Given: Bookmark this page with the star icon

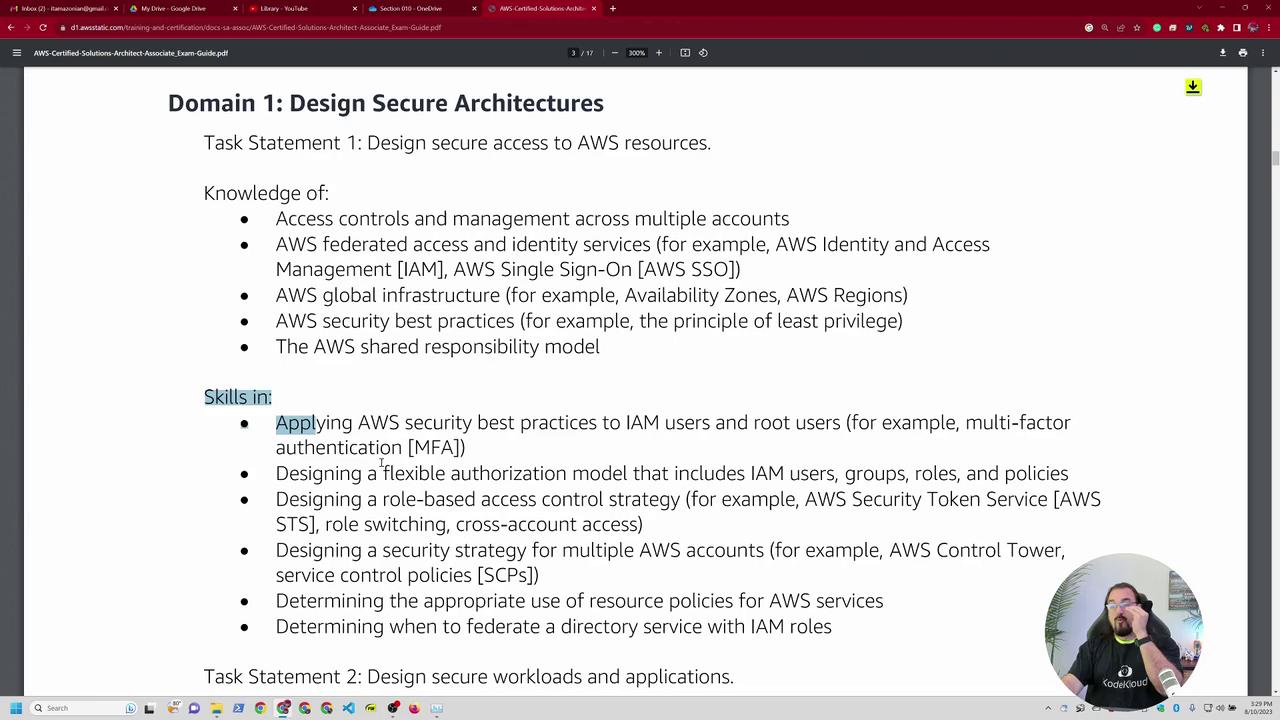Looking at the screenshot, I should click(x=1137, y=28).
